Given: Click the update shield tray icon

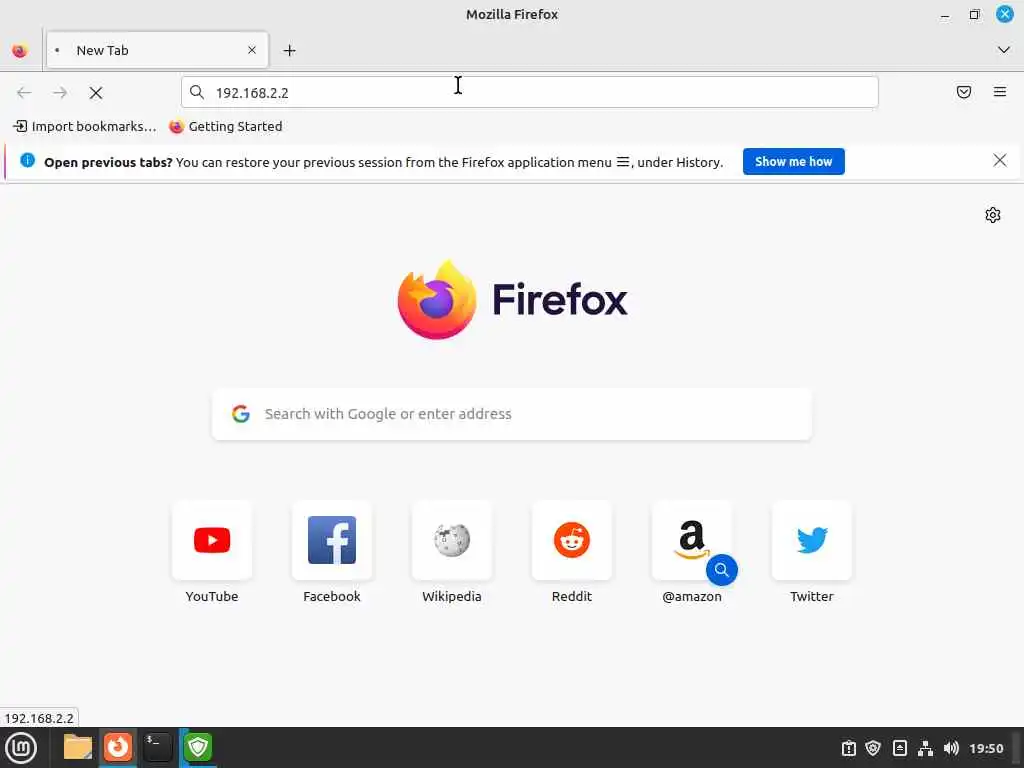Looking at the screenshot, I should (x=872, y=748).
